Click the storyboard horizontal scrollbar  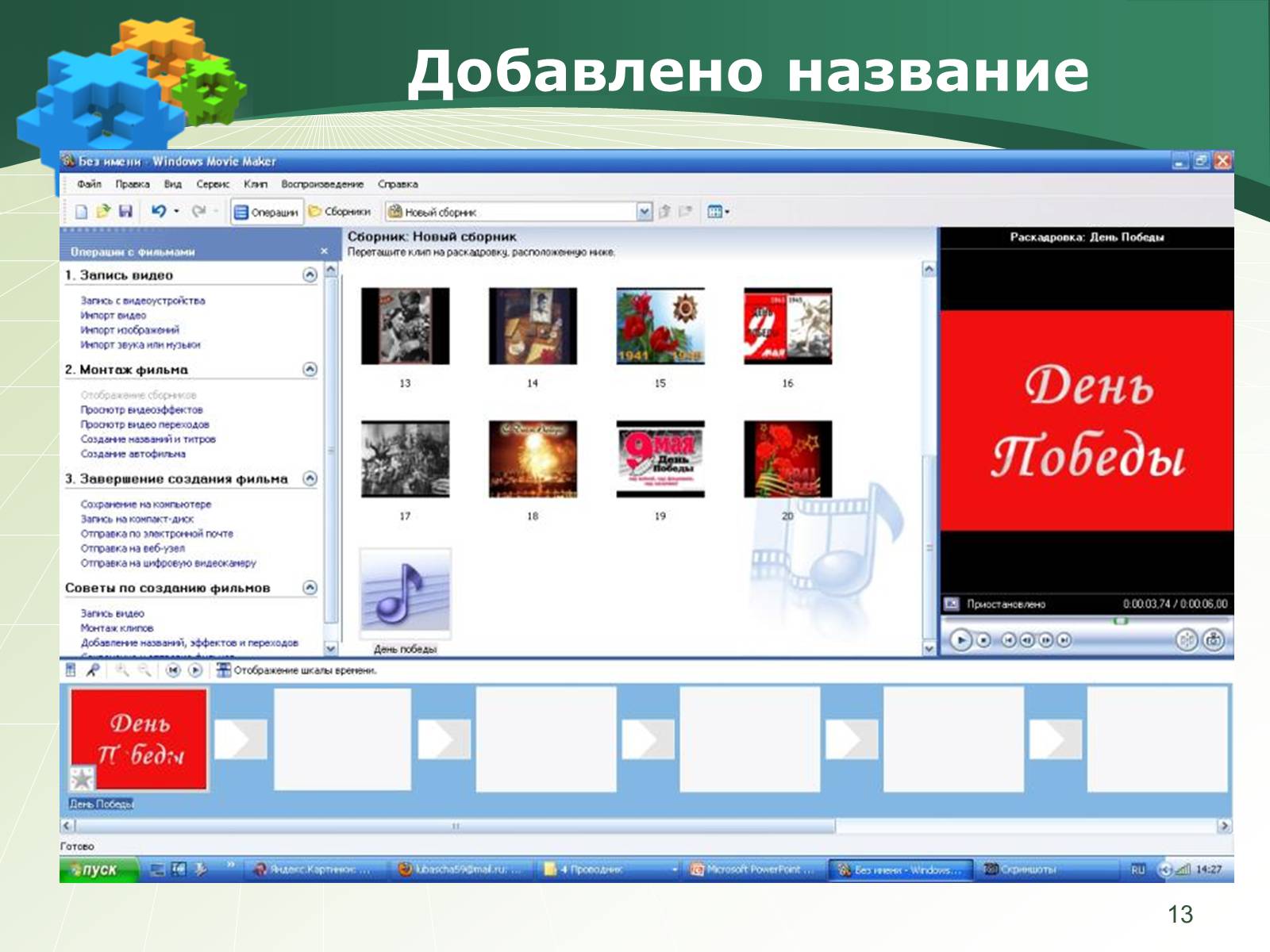[x=454, y=826]
